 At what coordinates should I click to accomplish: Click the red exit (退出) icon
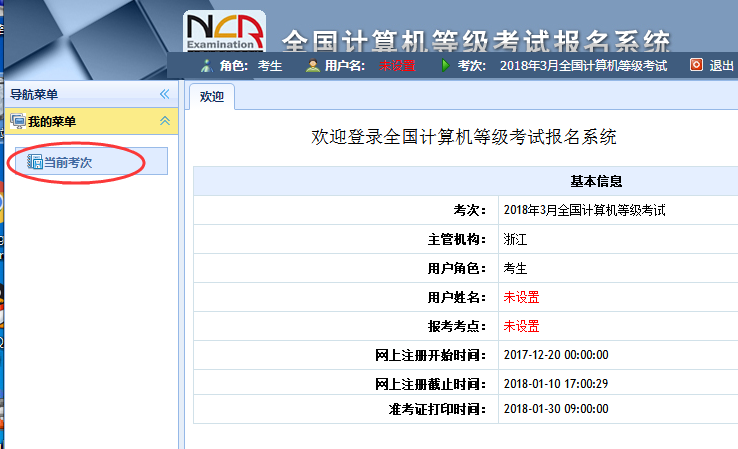pyautogui.click(x=696, y=66)
